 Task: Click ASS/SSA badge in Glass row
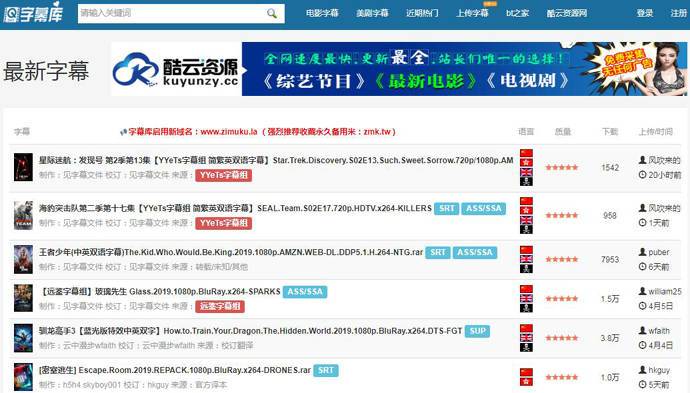(x=305, y=292)
